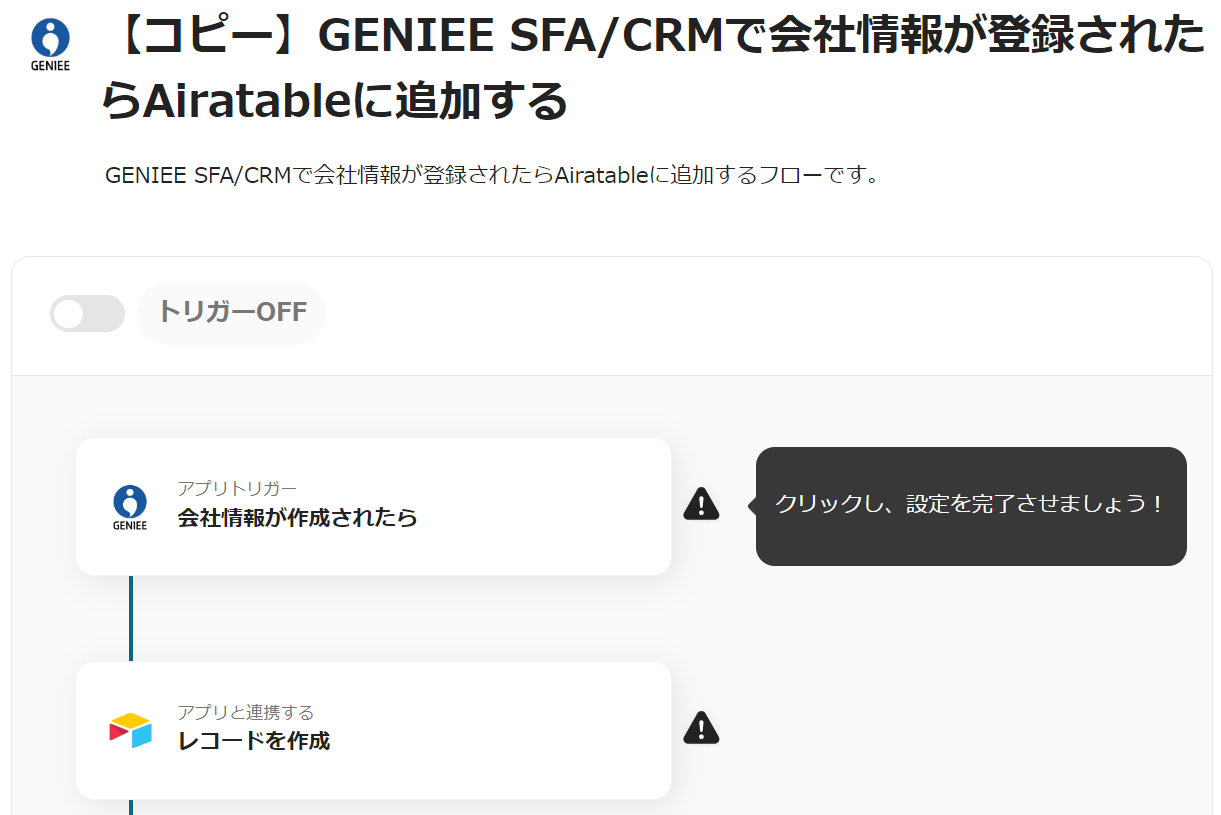Click the クリックし、設定を完了させましょう tooltip
This screenshot has height=815, width=1221.
point(970,505)
